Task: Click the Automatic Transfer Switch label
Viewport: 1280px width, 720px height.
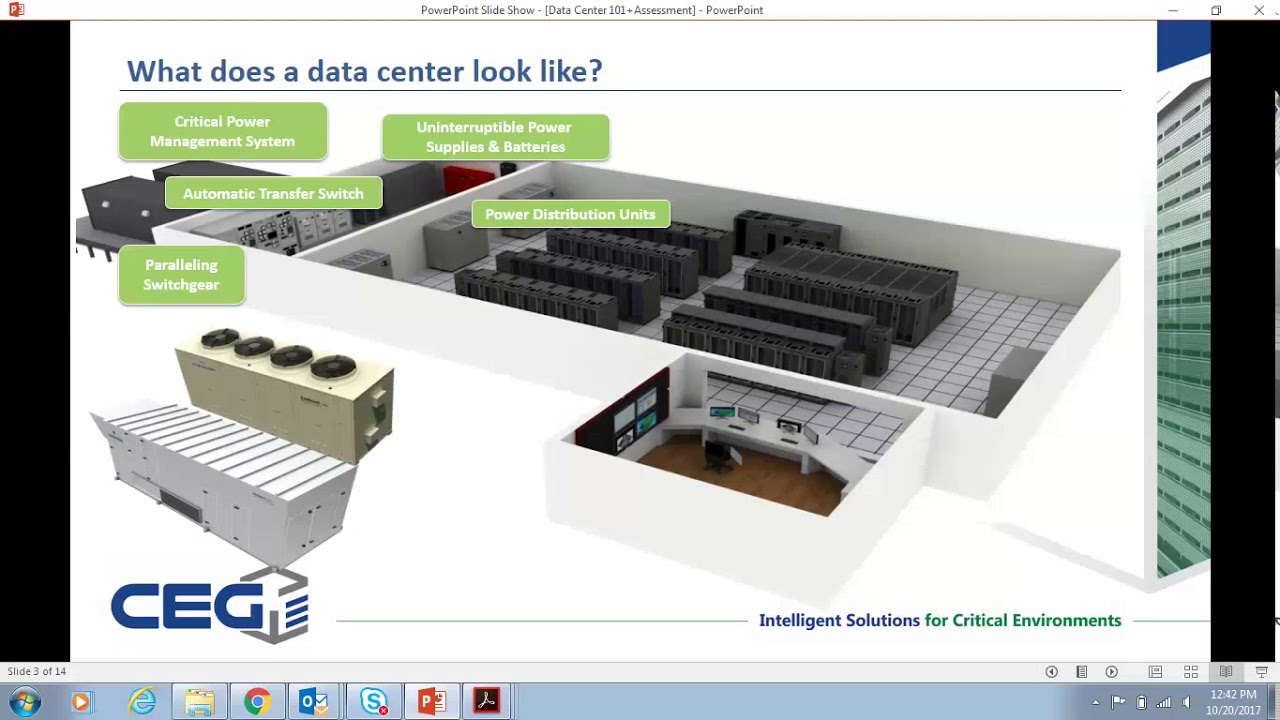Action: click(x=273, y=193)
